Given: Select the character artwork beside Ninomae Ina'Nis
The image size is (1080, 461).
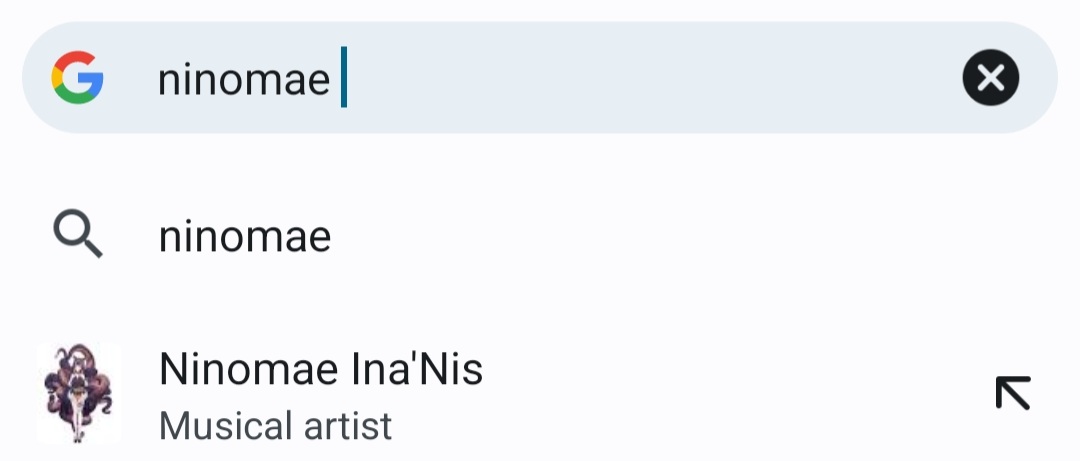Looking at the screenshot, I should tap(78, 394).
